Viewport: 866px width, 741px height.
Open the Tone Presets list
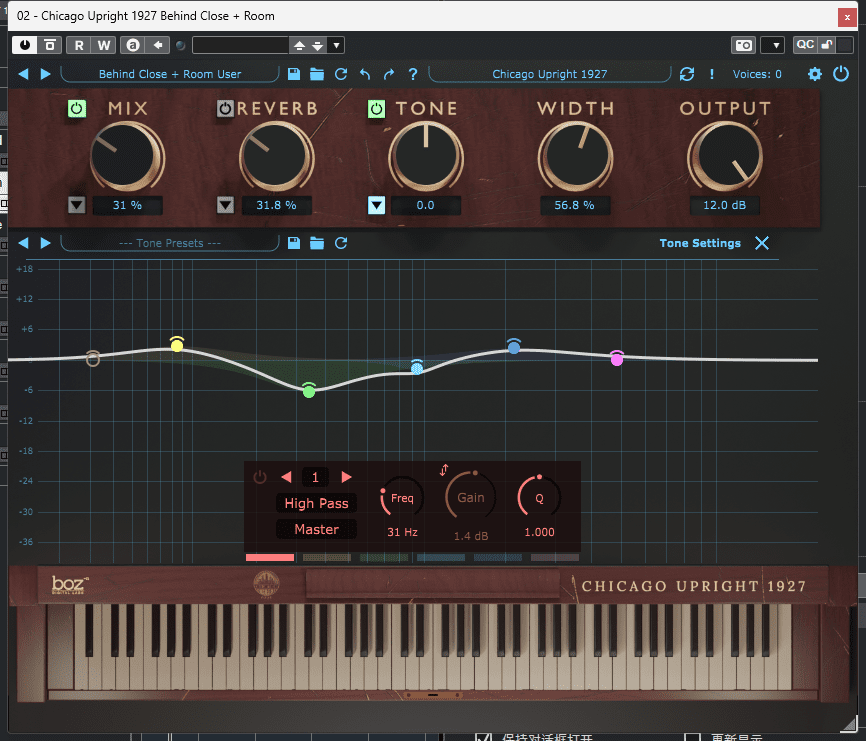click(170, 243)
